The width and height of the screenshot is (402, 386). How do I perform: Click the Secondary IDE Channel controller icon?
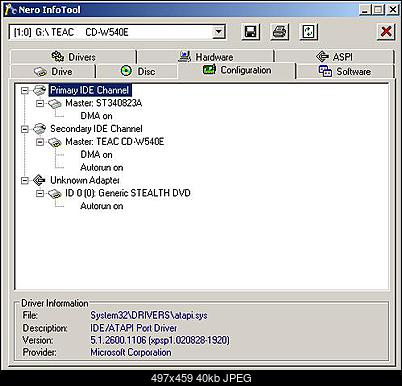(39, 129)
